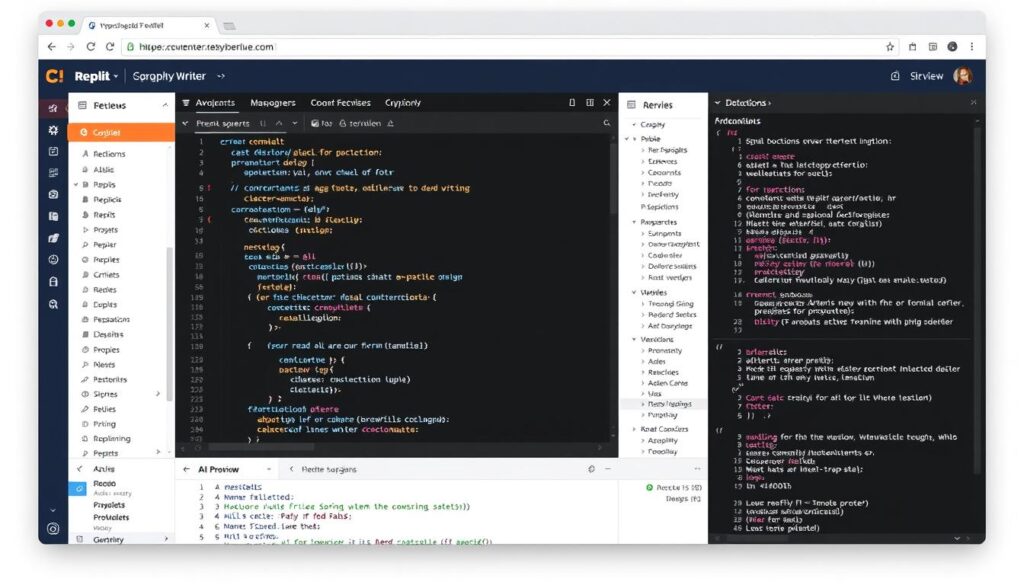Reload the page with the refresh icon

(91, 47)
